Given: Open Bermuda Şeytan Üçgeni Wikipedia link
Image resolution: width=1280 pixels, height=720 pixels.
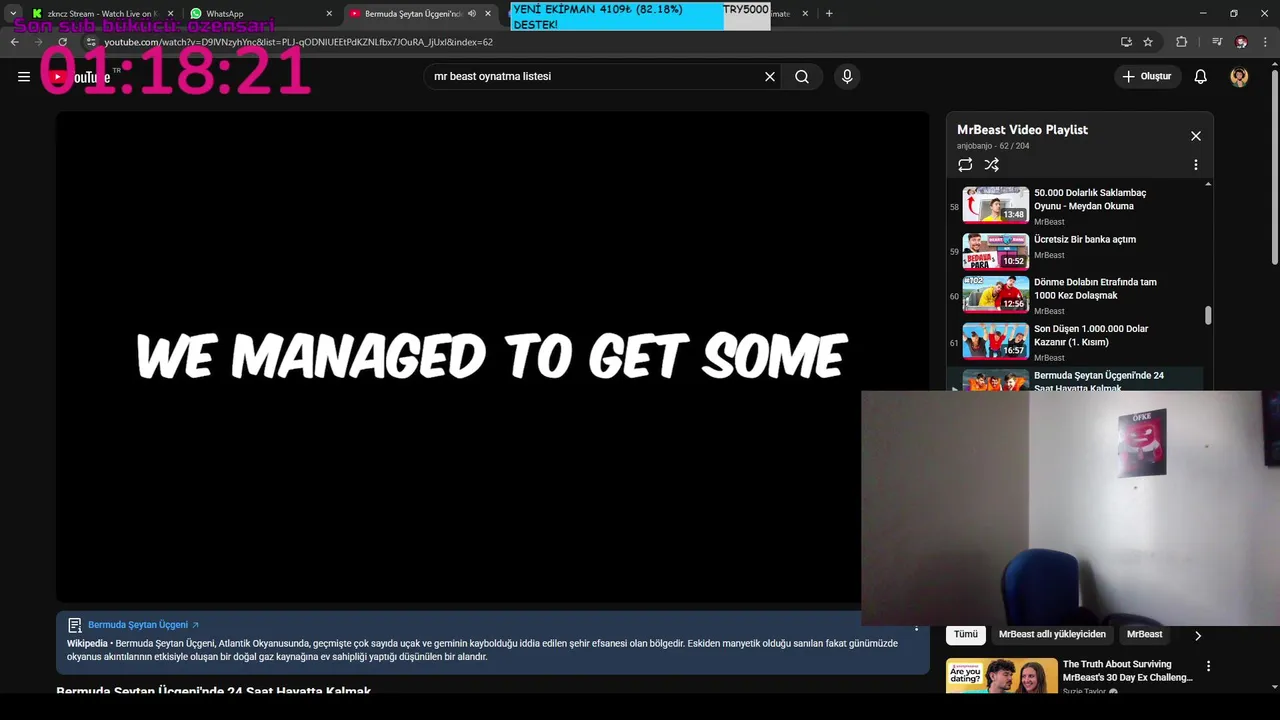Looking at the screenshot, I should pyautogui.click(x=143, y=625).
